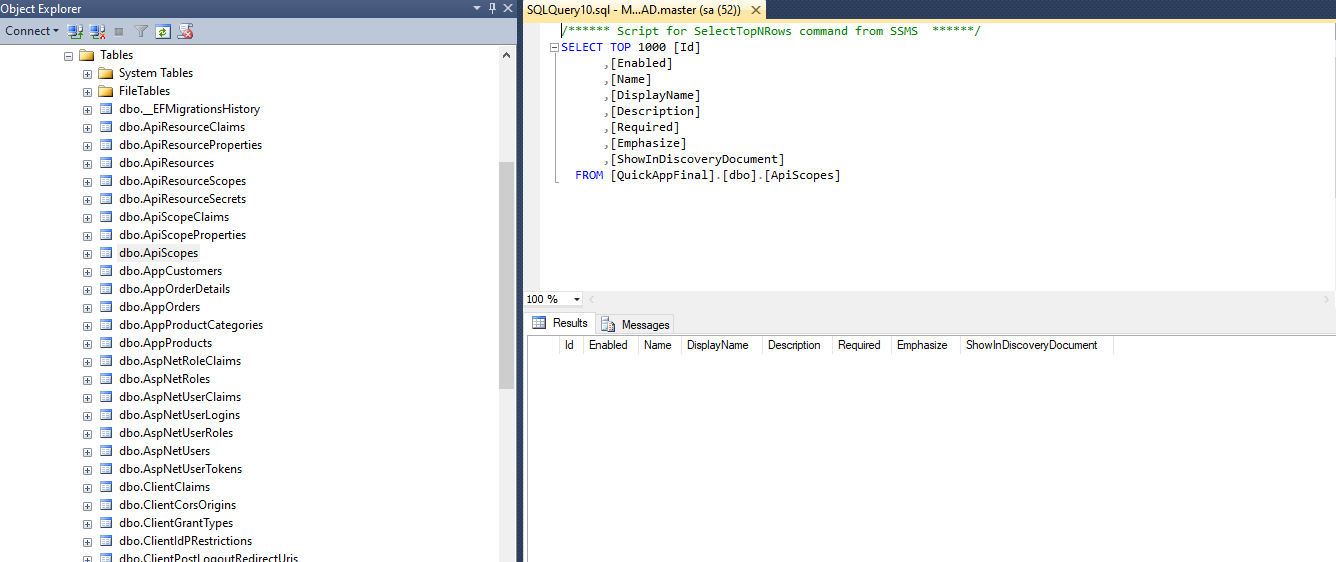Click the FROM [QuickAppFinal].[dbo].[ApiScopes] line

708,175
